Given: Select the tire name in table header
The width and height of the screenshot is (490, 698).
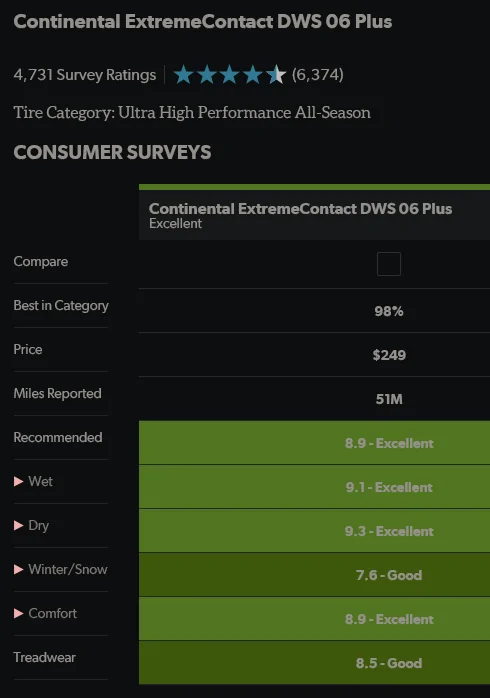Looking at the screenshot, I should [x=300, y=208].
